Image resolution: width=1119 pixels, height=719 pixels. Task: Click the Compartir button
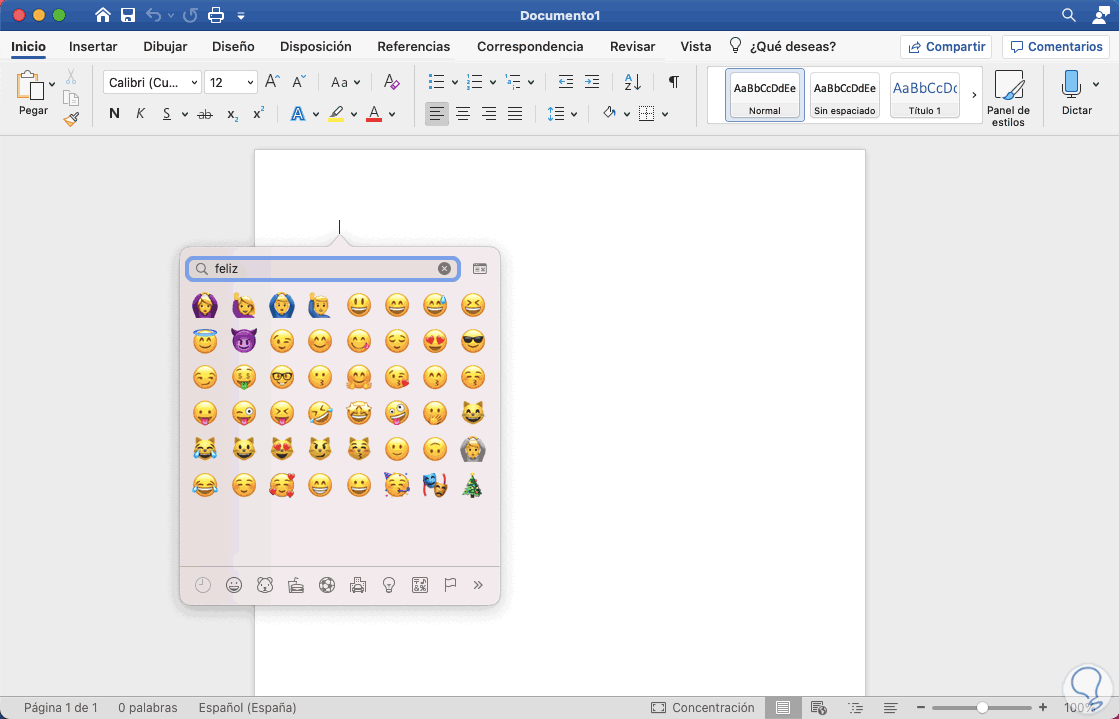(945, 47)
